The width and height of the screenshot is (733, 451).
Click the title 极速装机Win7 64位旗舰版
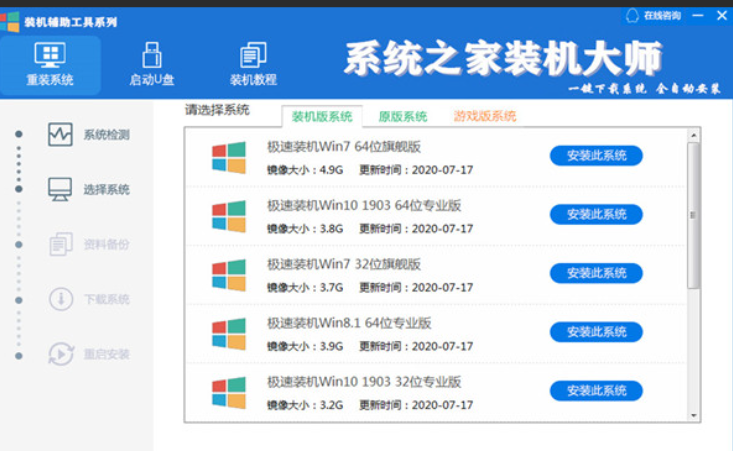(x=344, y=147)
